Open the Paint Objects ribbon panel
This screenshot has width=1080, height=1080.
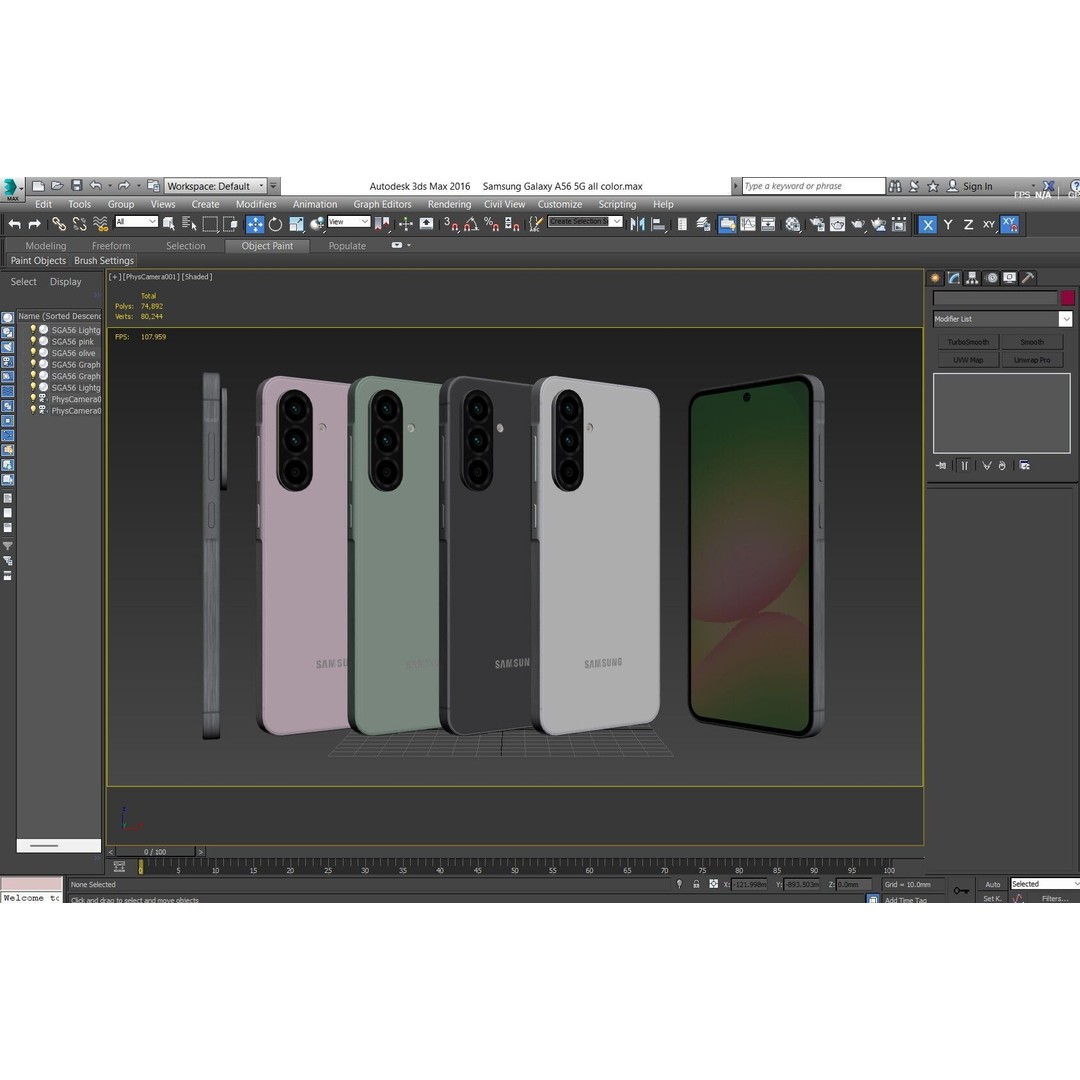coord(38,260)
